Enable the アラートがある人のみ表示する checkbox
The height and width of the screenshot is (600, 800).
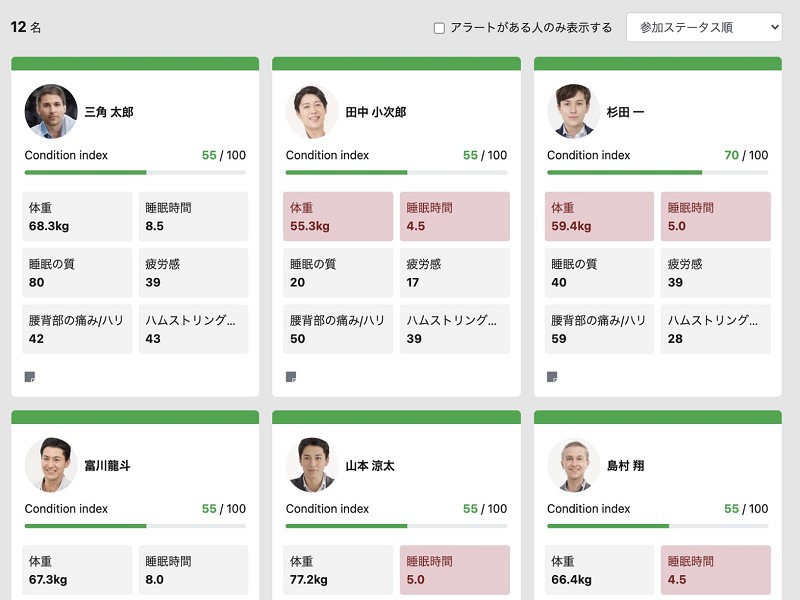pyautogui.click(x=439, y=28)
